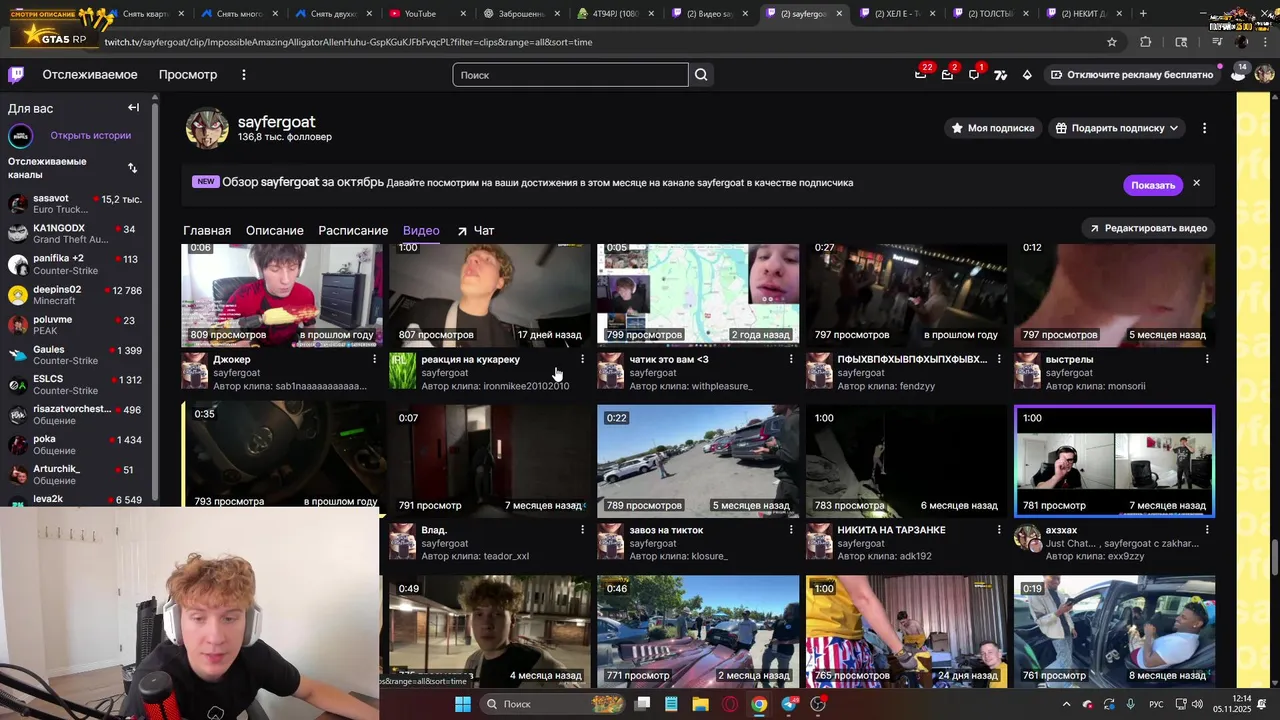Click the search magnifier button

tap(701, 75)
